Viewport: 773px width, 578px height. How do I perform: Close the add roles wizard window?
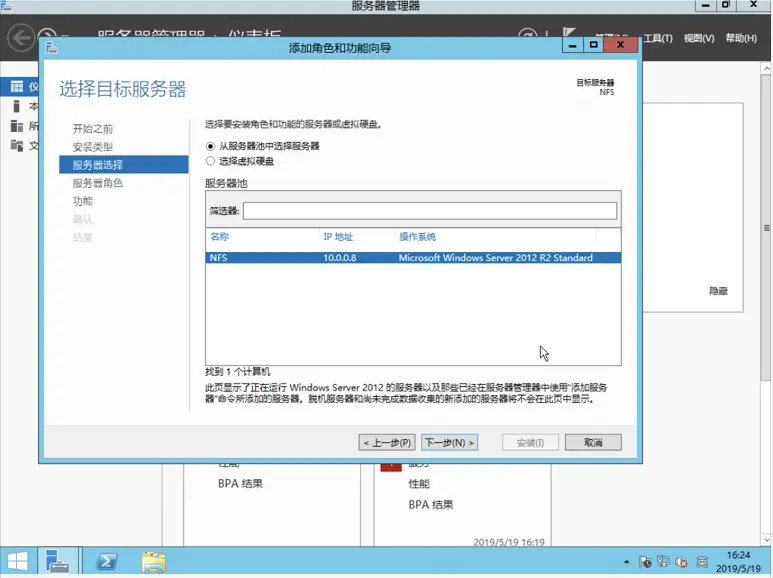point(621,45)
